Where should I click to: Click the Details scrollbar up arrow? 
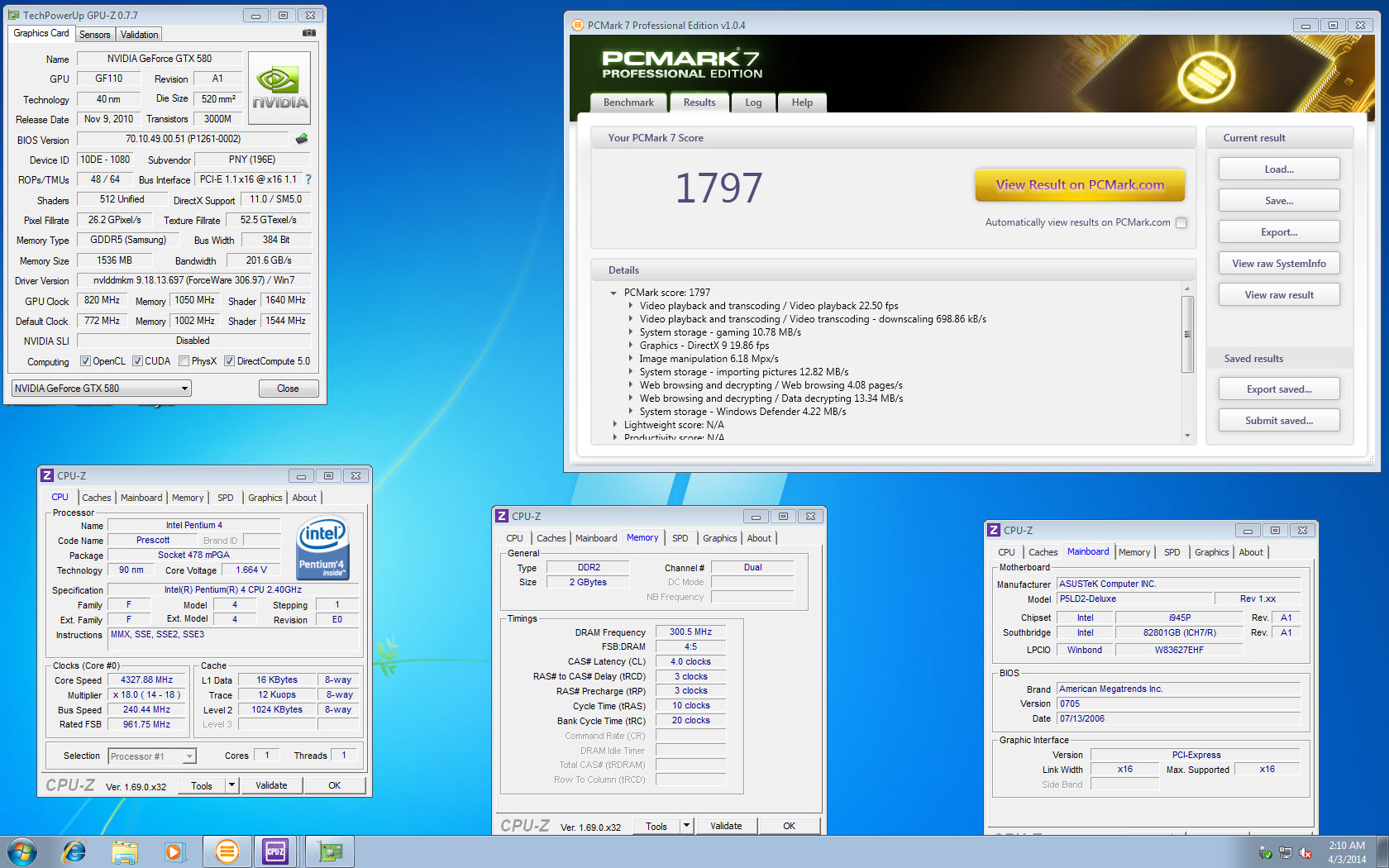point(1187,289)
